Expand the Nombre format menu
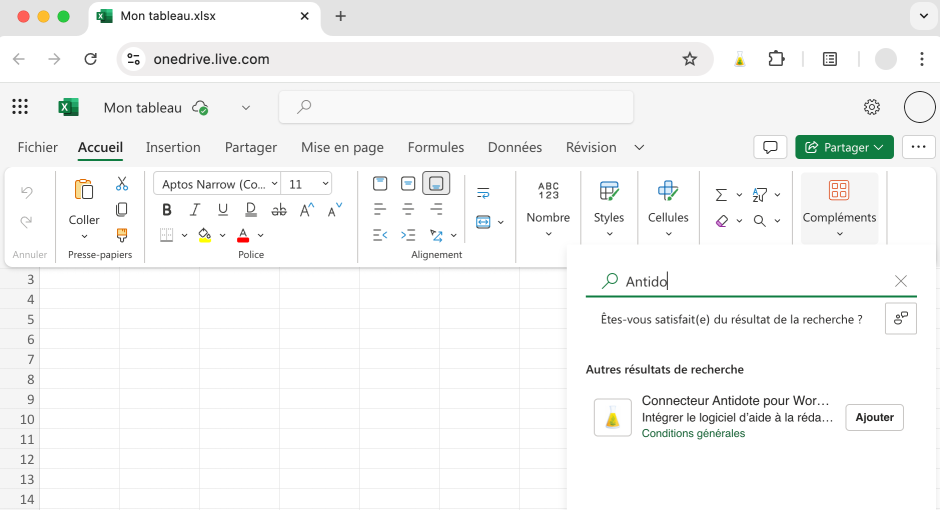The height and width of the screenshot is (510, 940). [x=548, y=208]
